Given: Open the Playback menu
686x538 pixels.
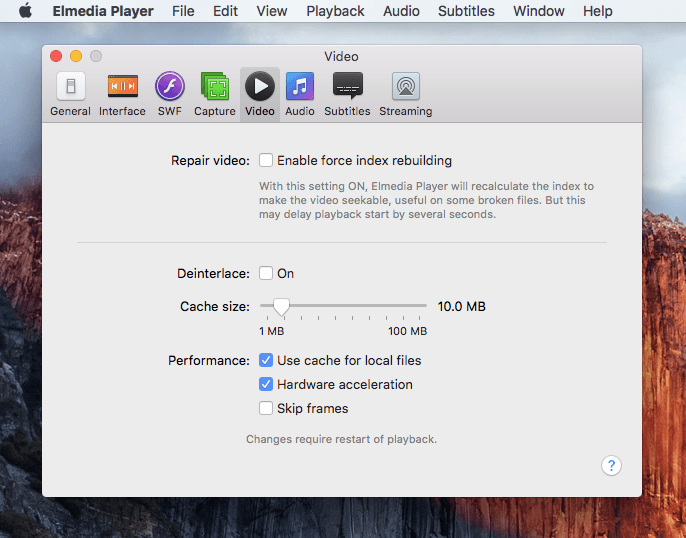Looking at the screenshot, I should (x=335, y=11).
